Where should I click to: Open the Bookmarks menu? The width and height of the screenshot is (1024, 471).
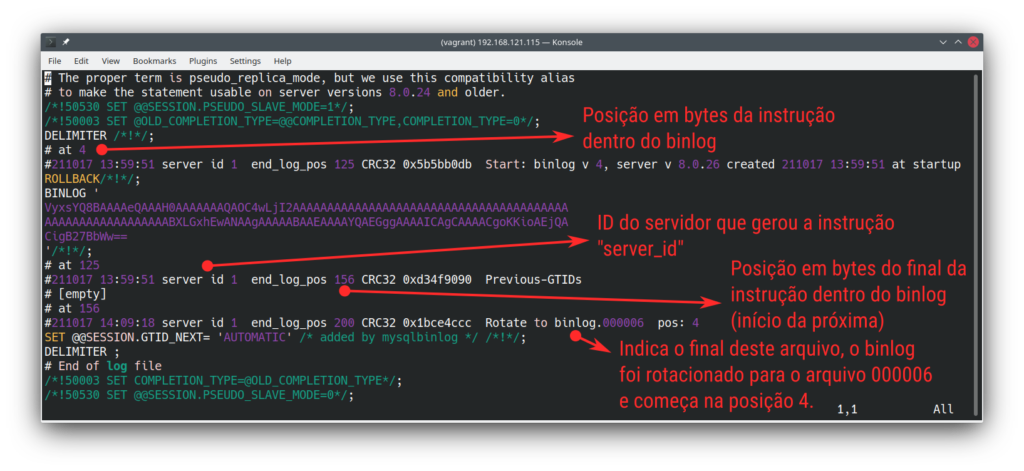pyautogui.click(x=154, y=61)
